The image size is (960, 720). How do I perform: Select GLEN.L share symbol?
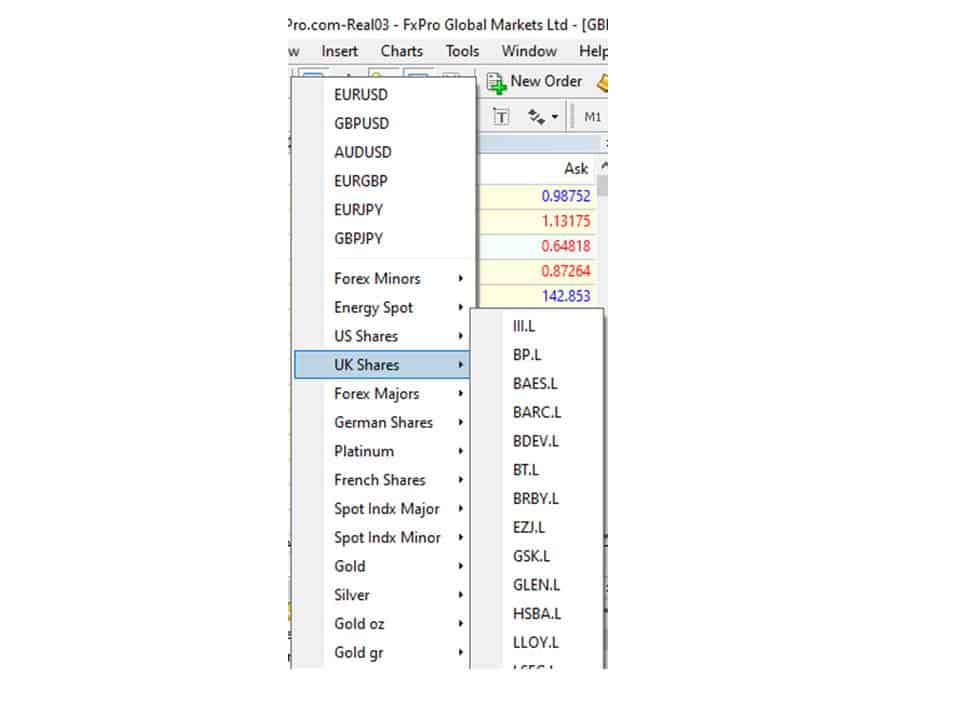537,585
